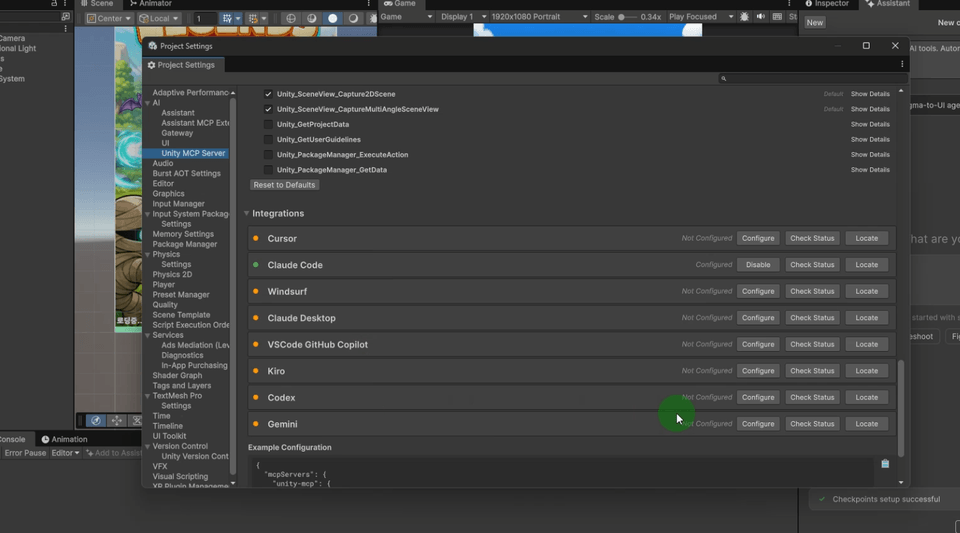Click the grid snap value field showing 1
960x533 pixels.
[205, 18]
